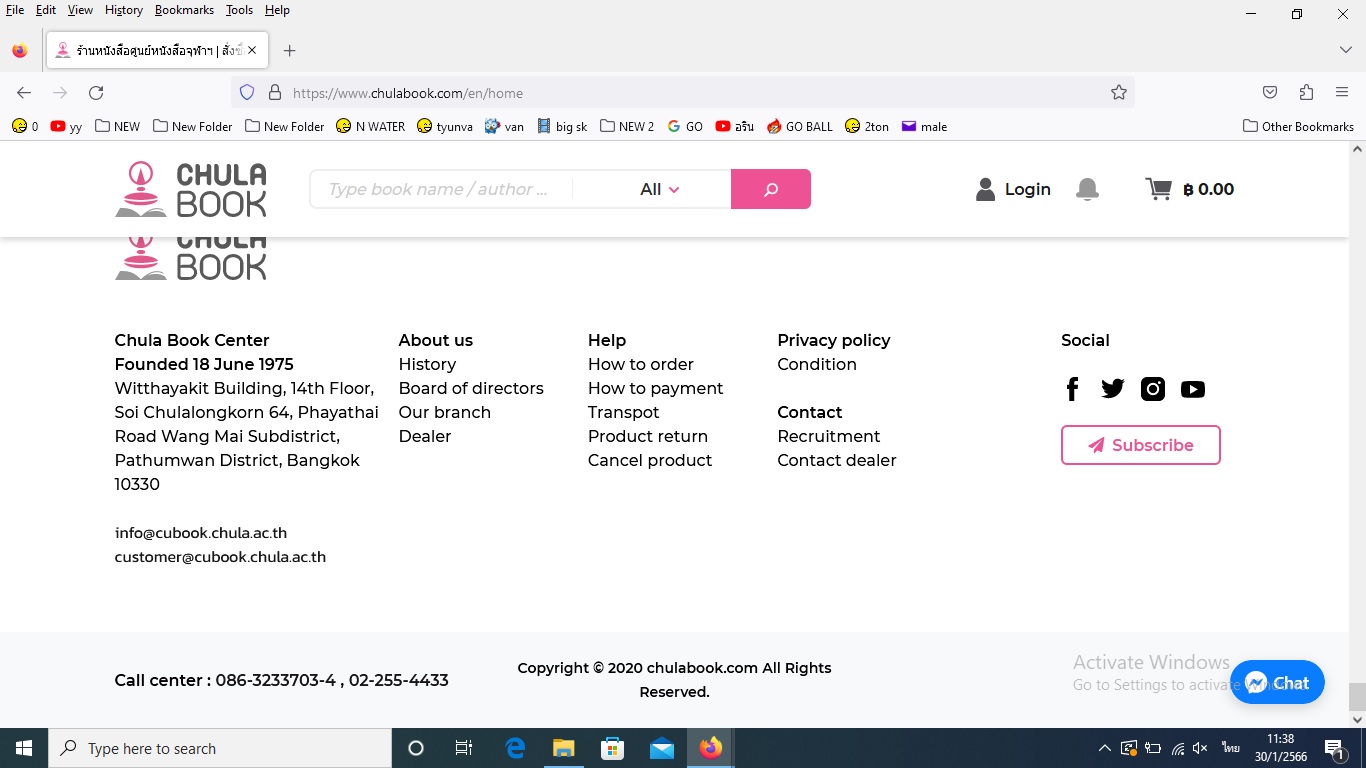The height and width of the screenshot is (768, 1366).
Task: Click the Login user icon
Action: pyautogui.click(x=985, y=189)
